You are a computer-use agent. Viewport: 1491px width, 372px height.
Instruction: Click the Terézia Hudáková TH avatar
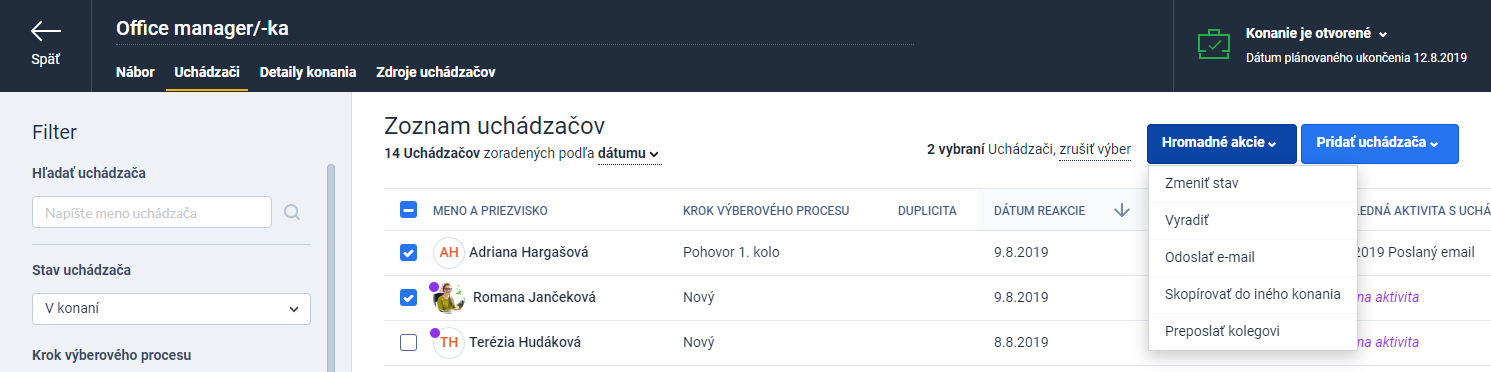[449, 342]
